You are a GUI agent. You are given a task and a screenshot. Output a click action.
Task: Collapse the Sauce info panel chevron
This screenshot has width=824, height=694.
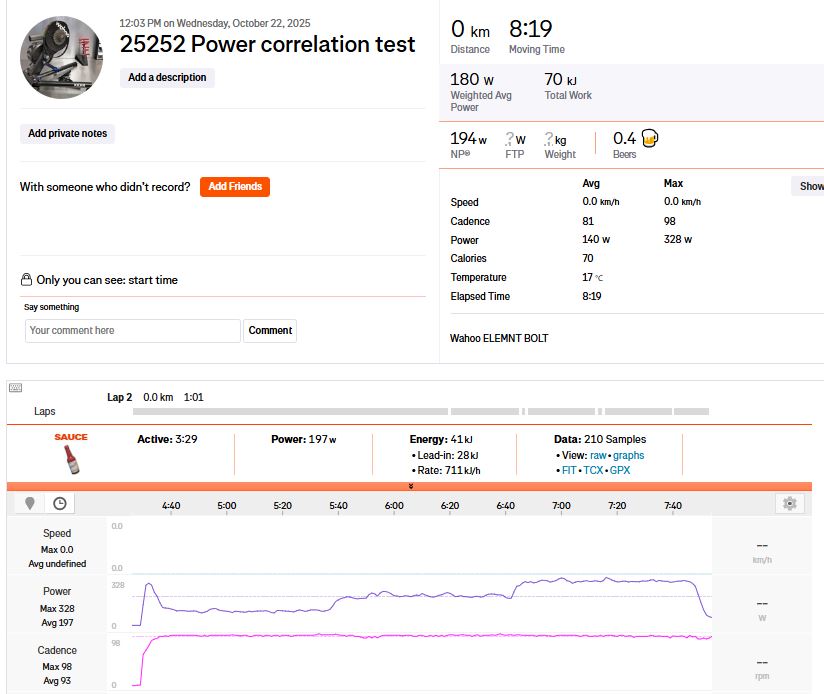(411, 486)
